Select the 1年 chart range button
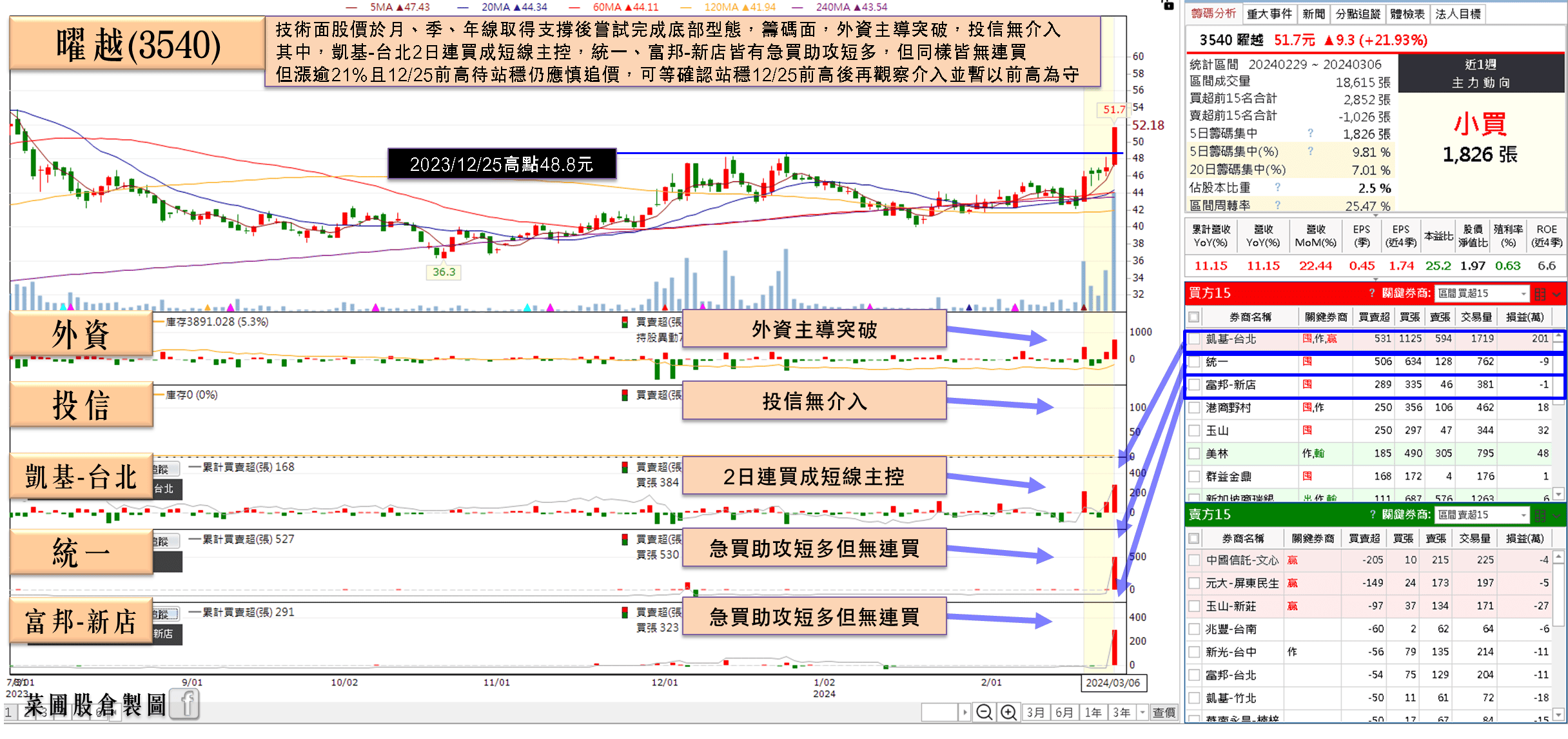Viewport: 1568px width, 739px height. (x=1093, y=712)
